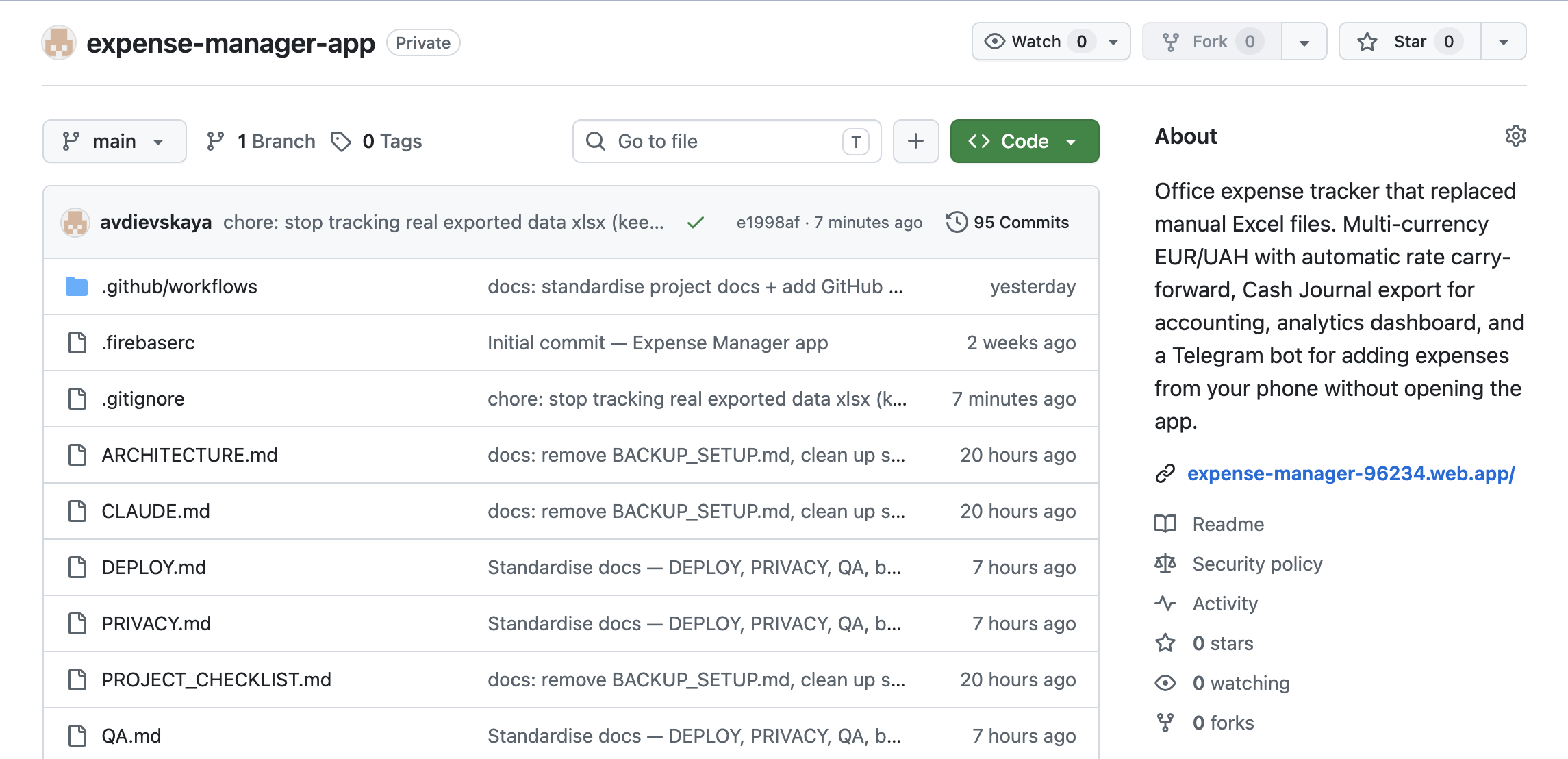1568x759 pixels.
Task: Open Security policy
Action: pyautogui.click(x=1257, y=564)
